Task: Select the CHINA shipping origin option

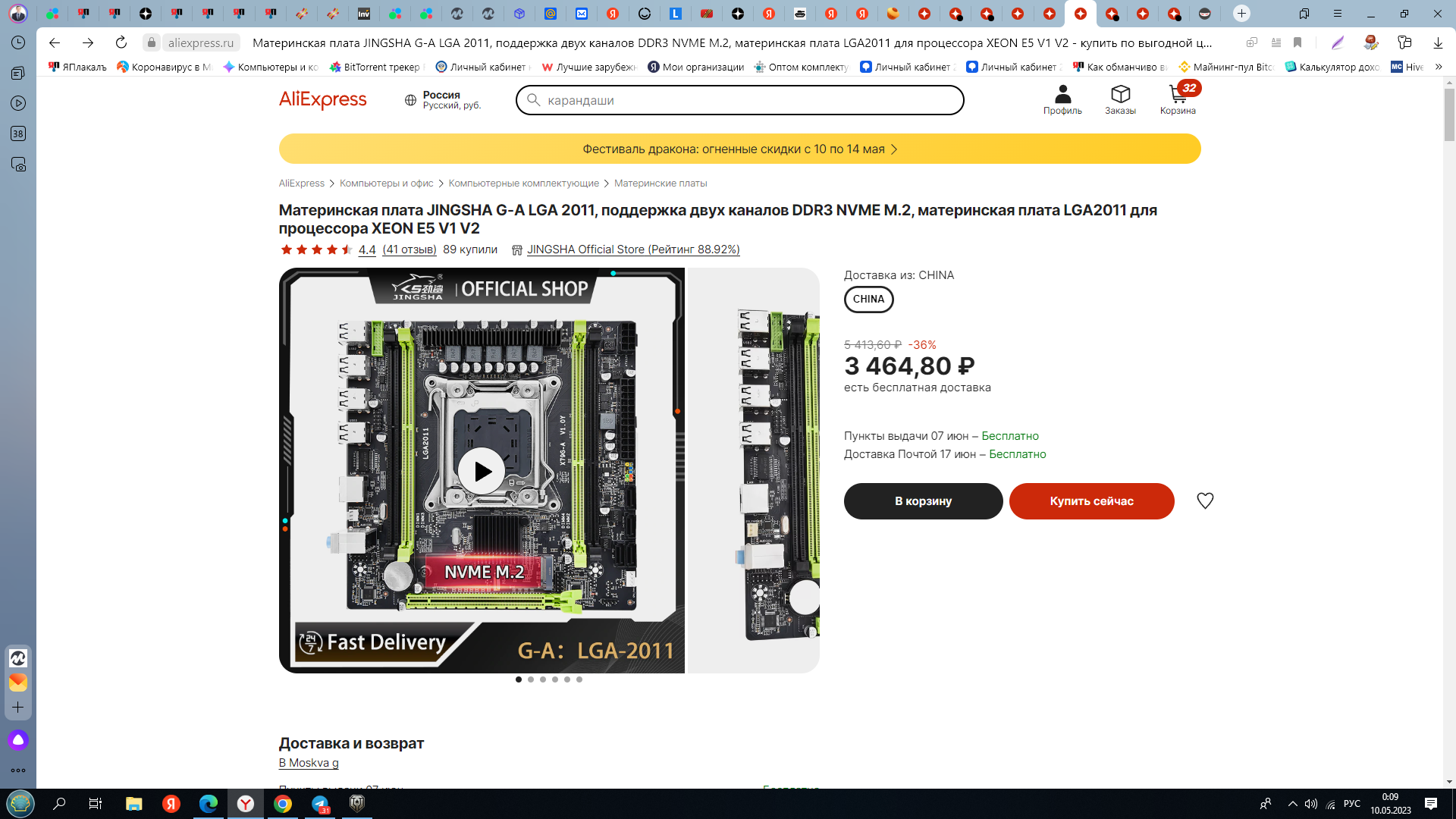Action: (x=868, y=299)
